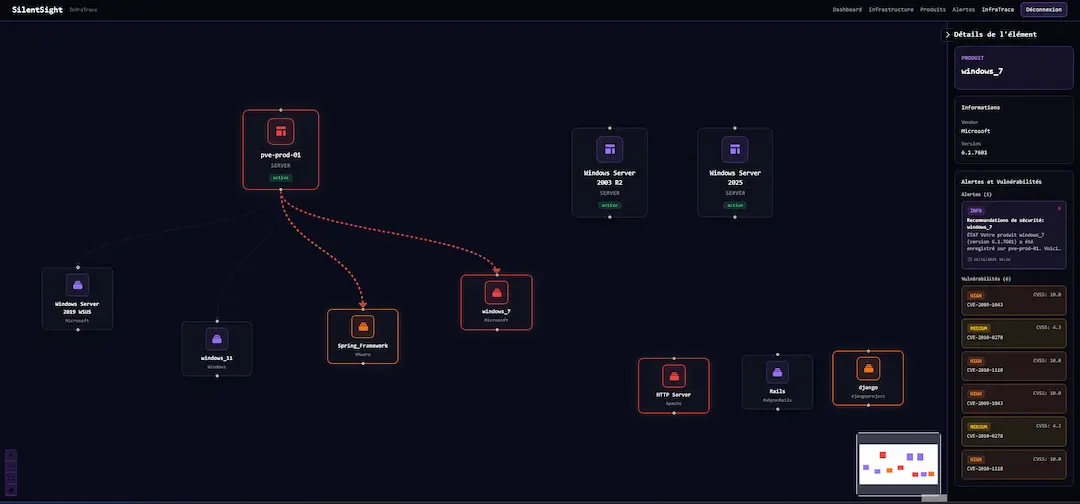Click the django product icon
This screenshot has width=1080, height=504.
pyautogui.click(x=869, y=368)
